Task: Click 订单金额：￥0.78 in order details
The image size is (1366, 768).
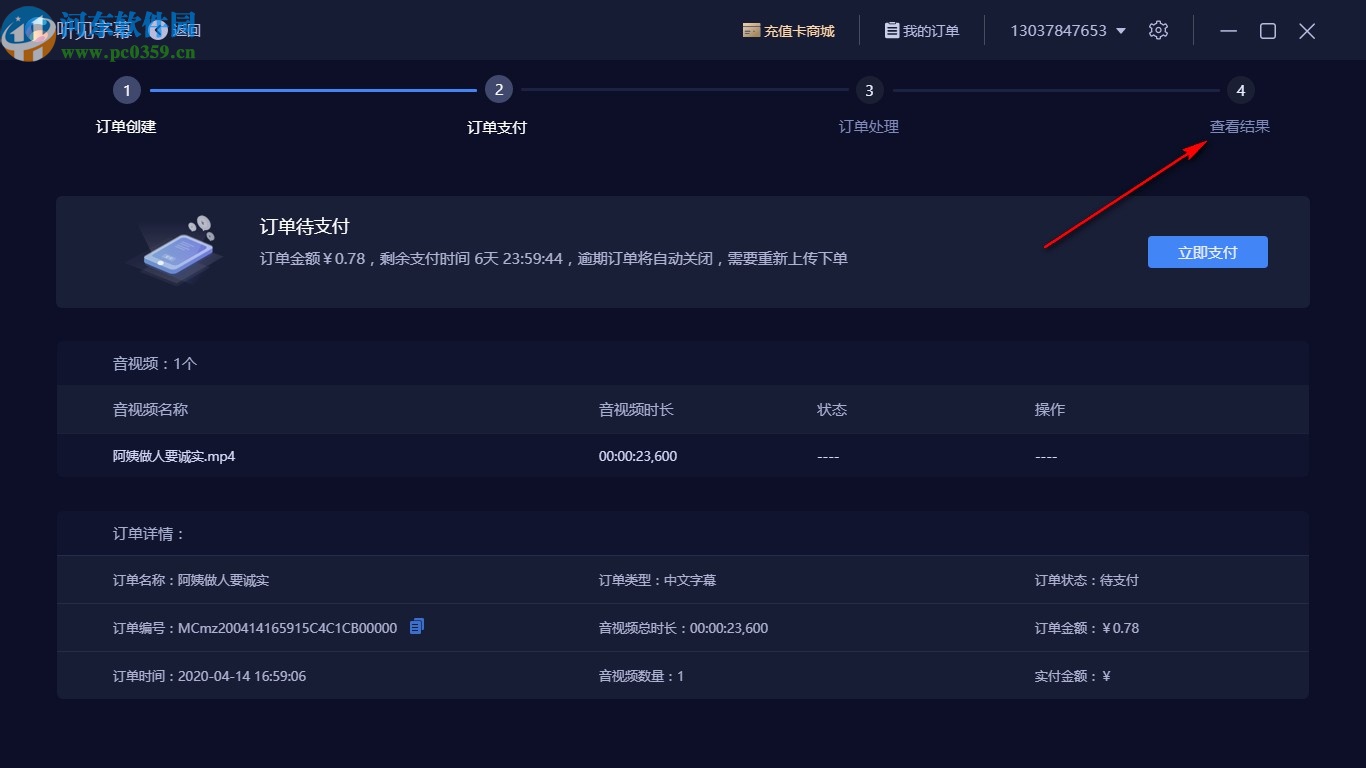Action: pos(1087,628)
